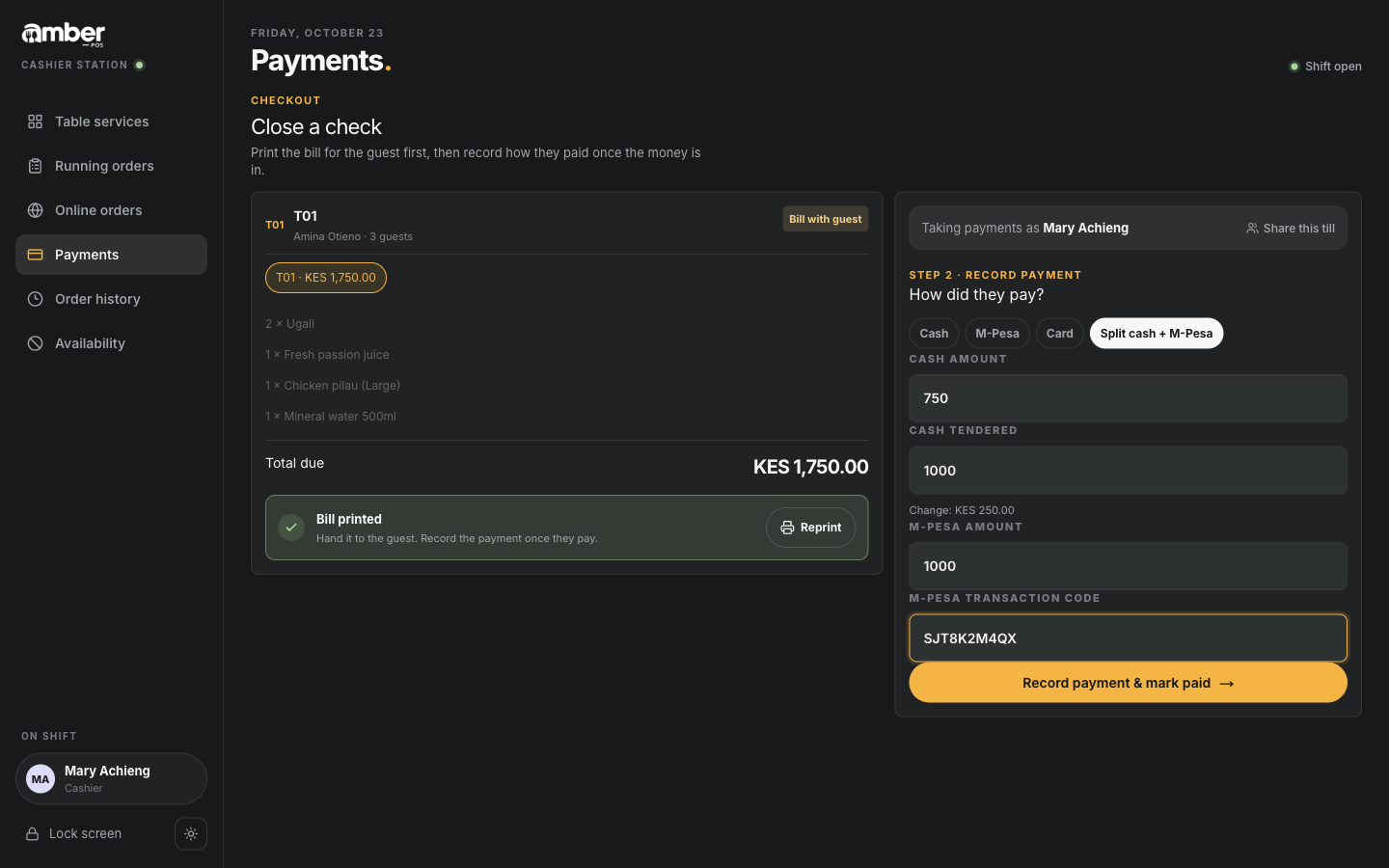
Task: Click Share this till
Action: 1291,229
